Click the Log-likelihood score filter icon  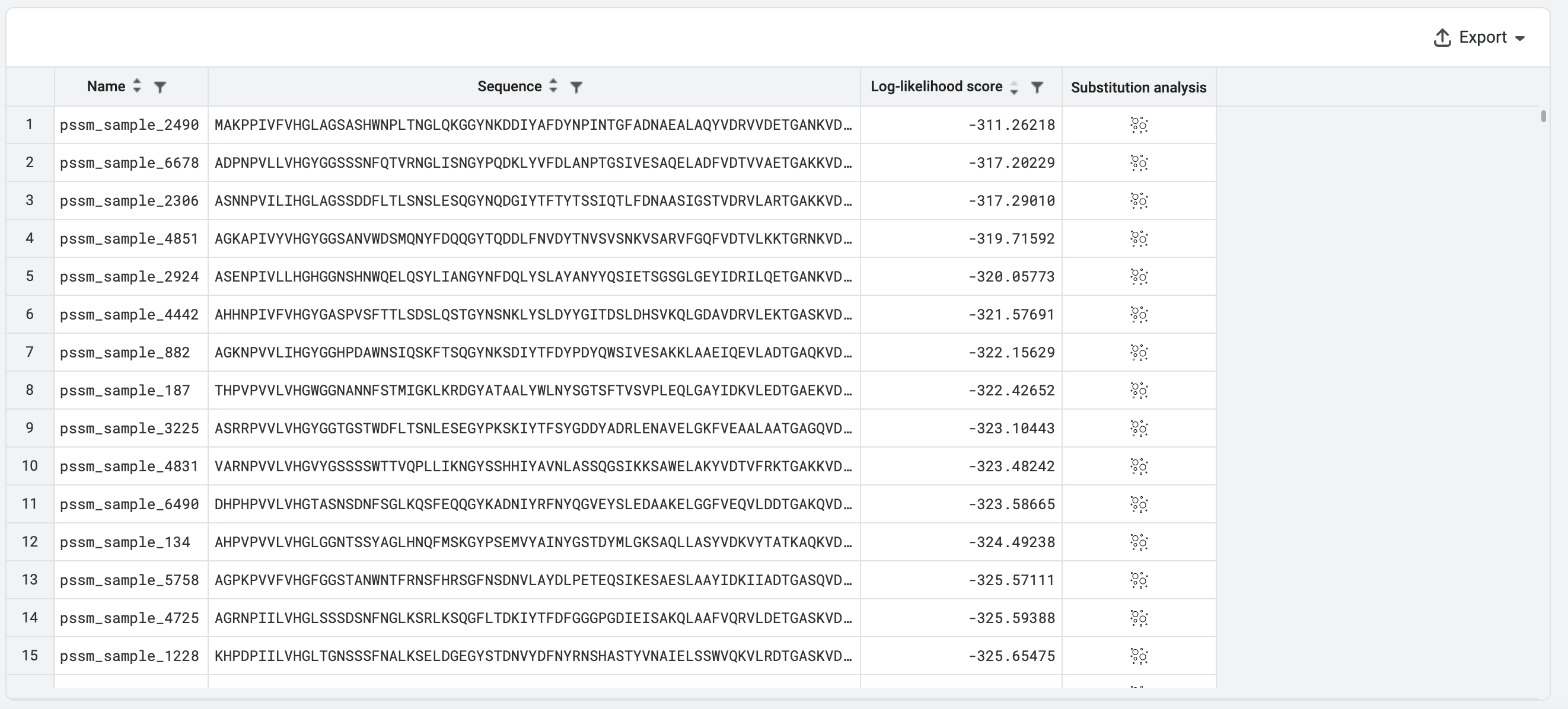click(x=1037, y=87)
